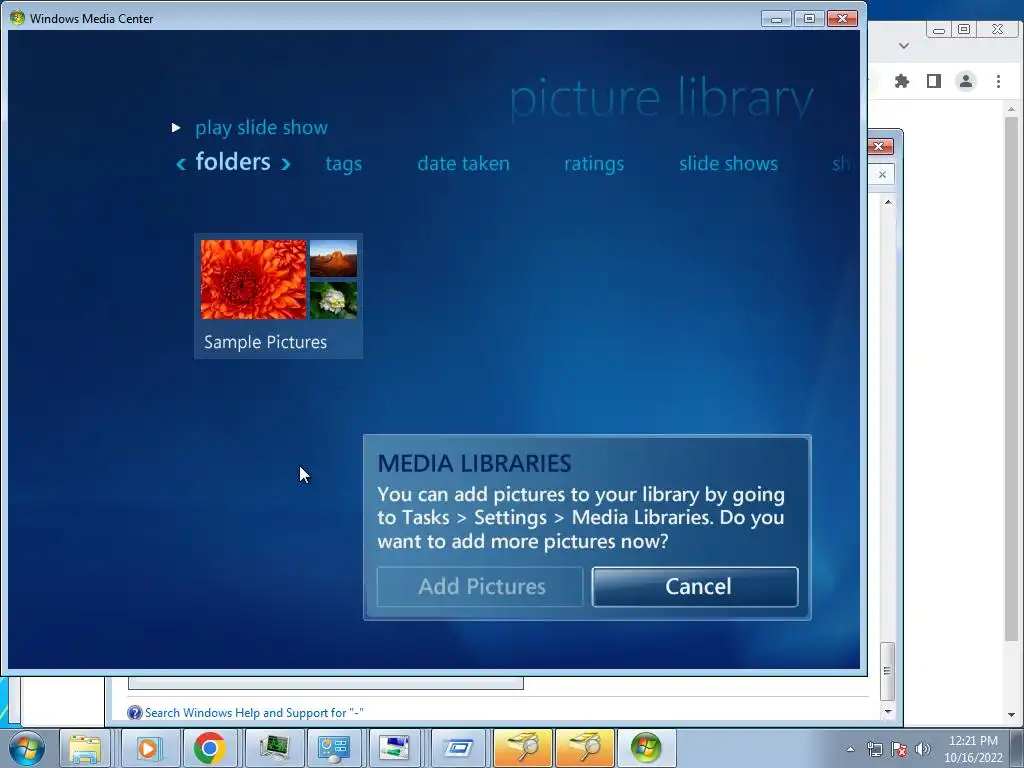The height and width of the screenshot is (768, 1024).
Task: Switch to slide shows view
Action: [x=728, y=163]
